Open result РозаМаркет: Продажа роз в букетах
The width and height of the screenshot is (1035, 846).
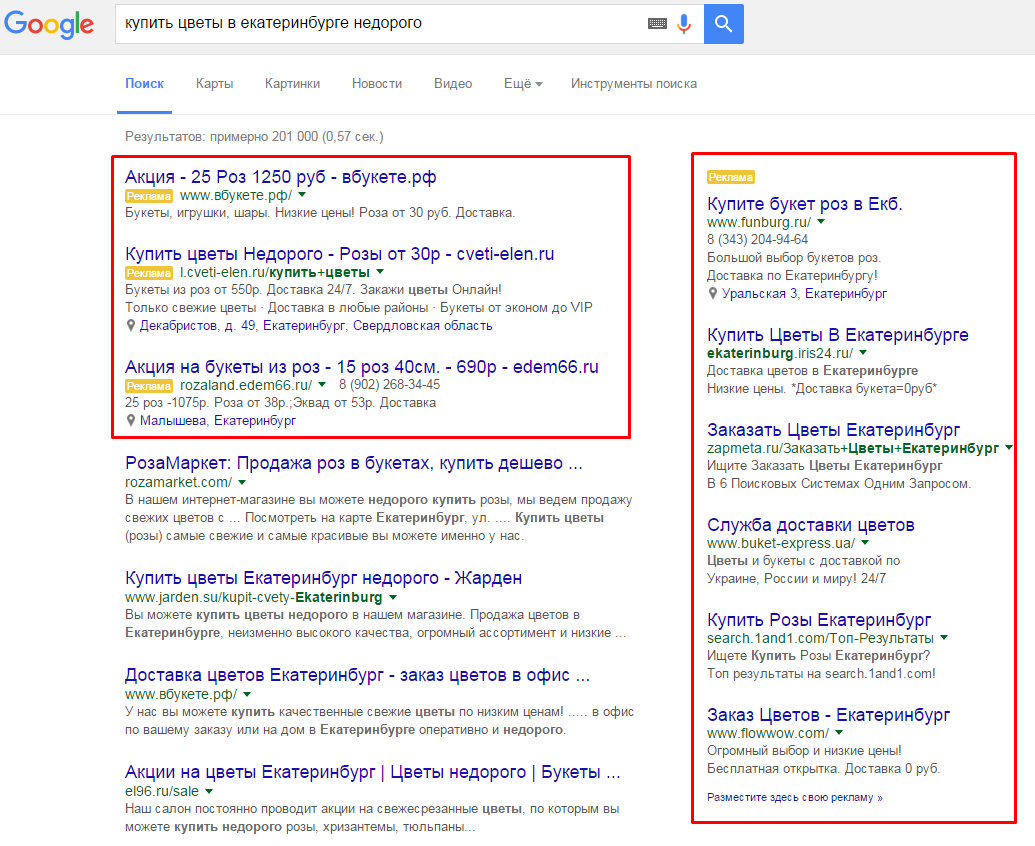354,463
